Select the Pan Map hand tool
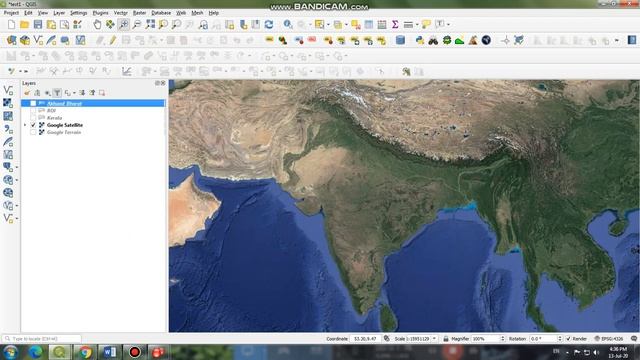 (x=97, y=24)
